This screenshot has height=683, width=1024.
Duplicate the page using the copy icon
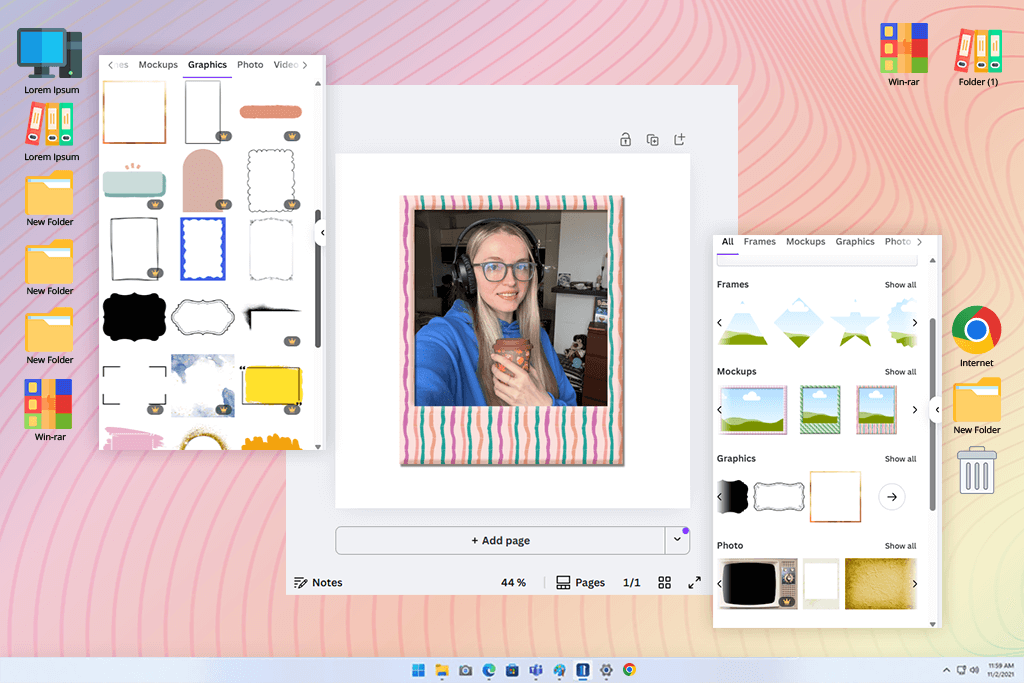pyautogui.click(x=652, y=140)
